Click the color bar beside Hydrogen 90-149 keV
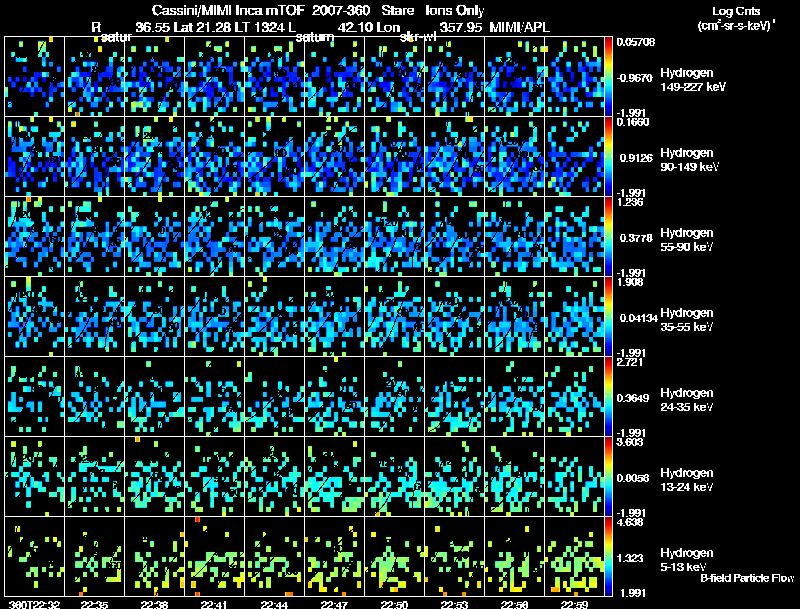Viewport: 800px width, 609px height. coord(608,156)
